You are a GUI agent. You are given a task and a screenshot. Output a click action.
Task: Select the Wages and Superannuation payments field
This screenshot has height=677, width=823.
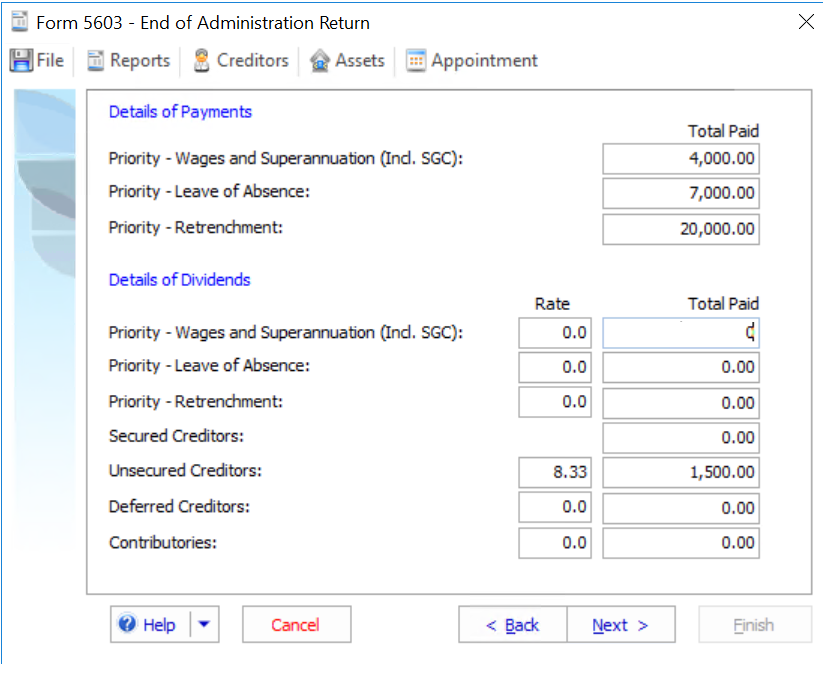680,158
